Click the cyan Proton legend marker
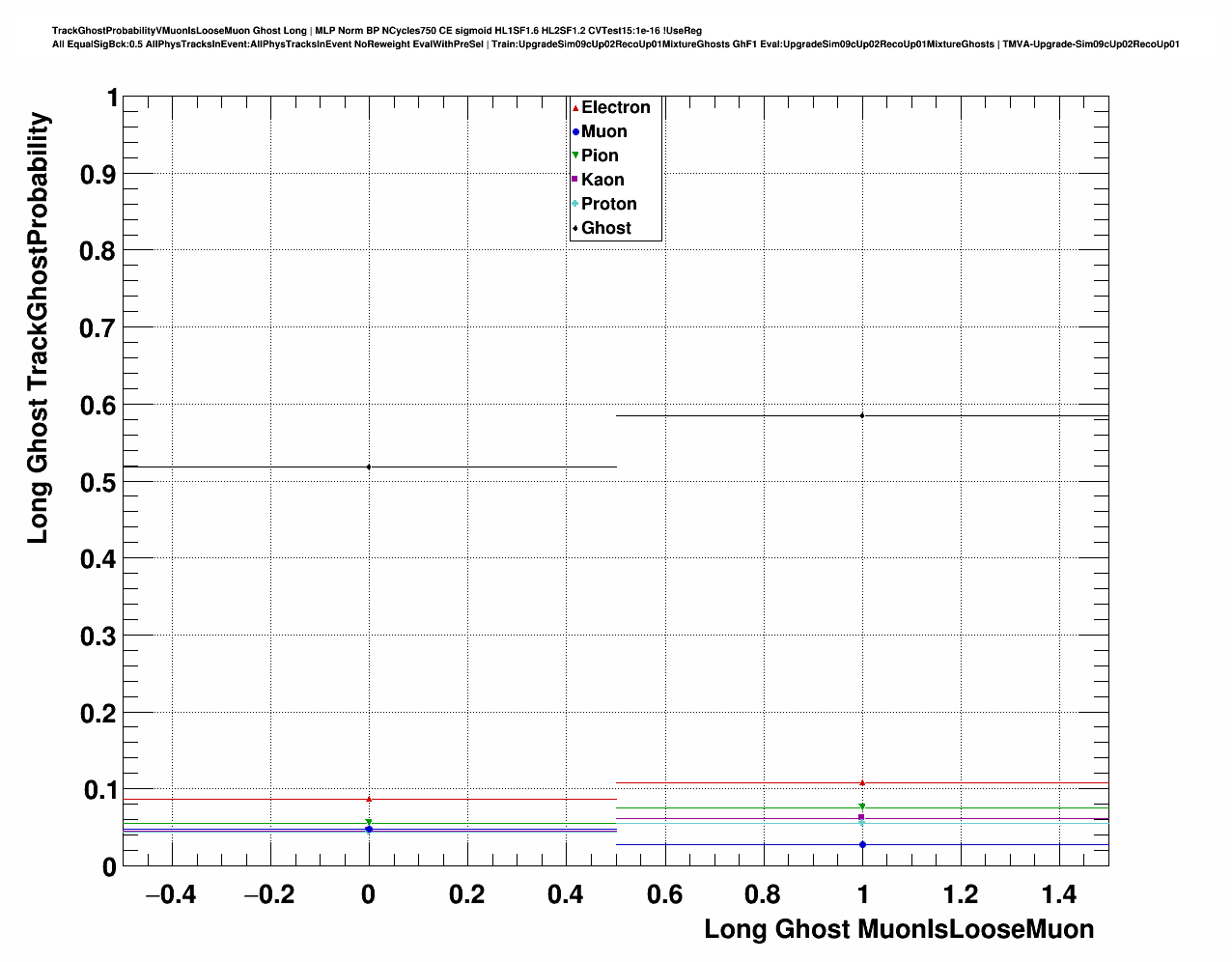The image size is (1232, 962). click(575, 204)
